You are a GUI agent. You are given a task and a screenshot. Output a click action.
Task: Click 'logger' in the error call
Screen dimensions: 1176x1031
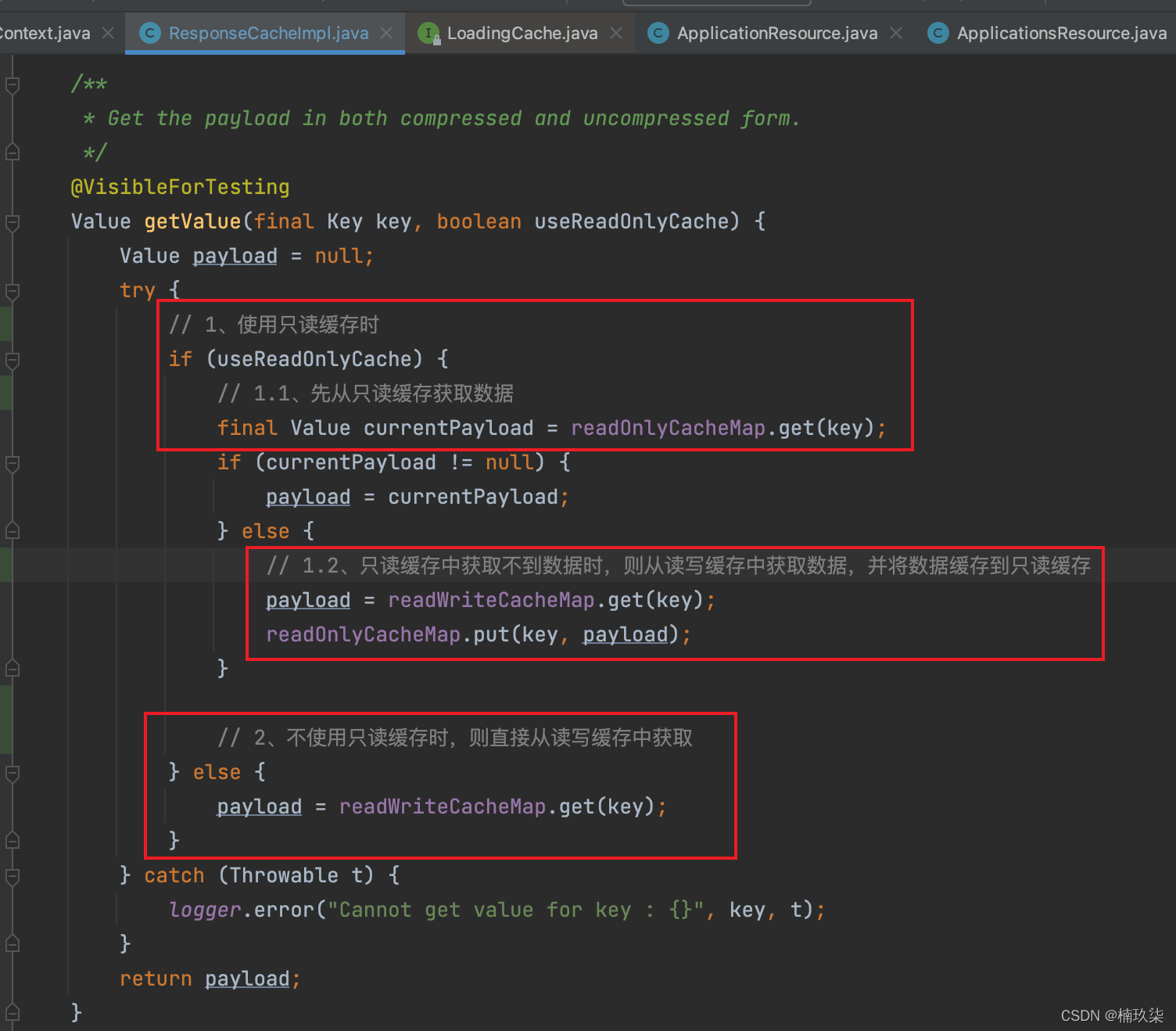[205, 910]
